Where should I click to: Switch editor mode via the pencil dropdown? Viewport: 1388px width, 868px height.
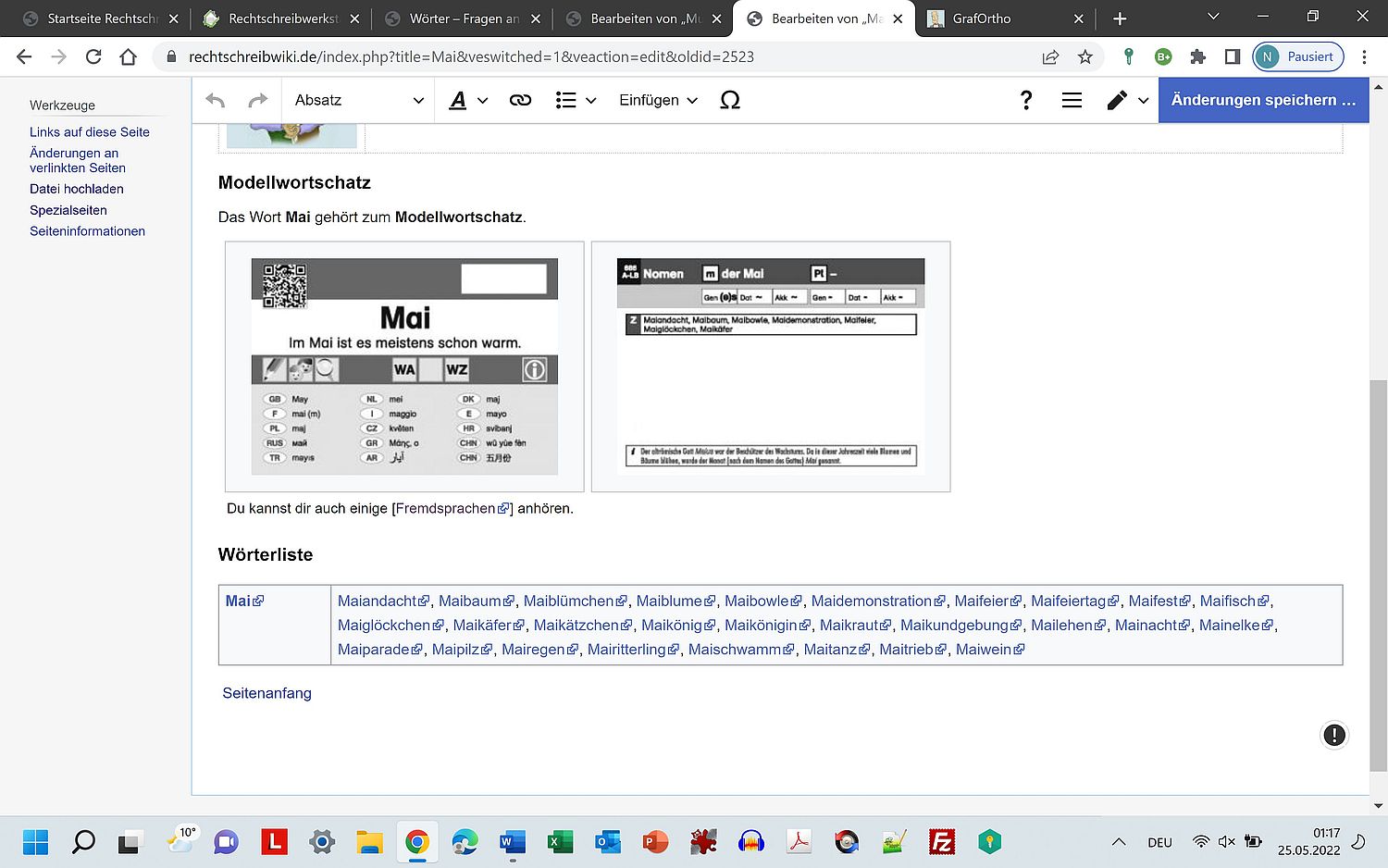click(x=1127, y=100)
